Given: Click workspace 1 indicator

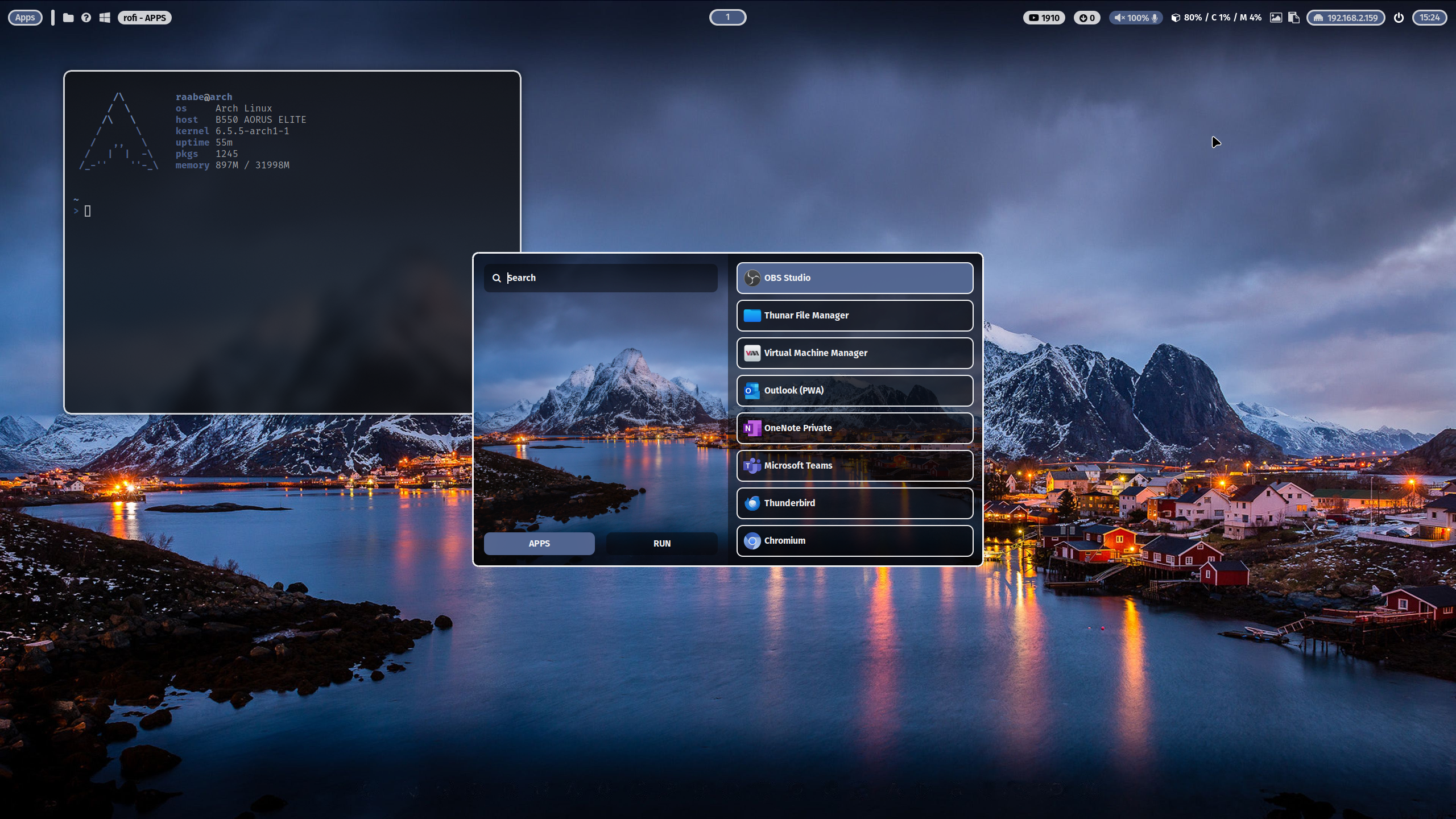Looking at the screenshot, I should pos(727,17).
